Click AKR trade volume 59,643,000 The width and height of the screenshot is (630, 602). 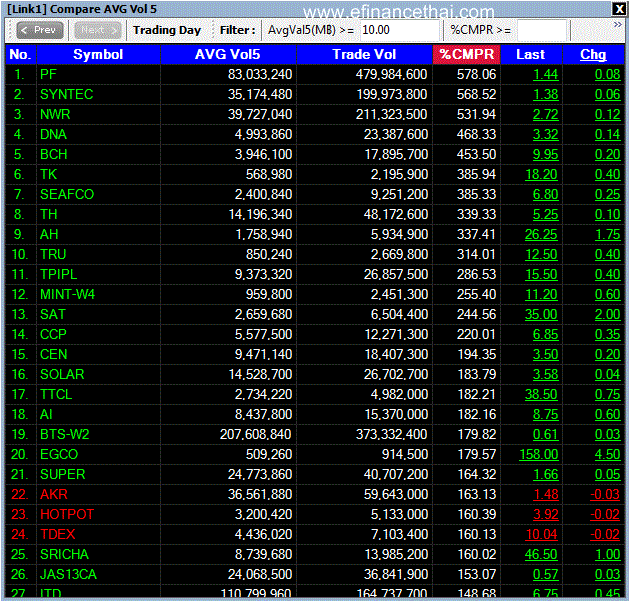[395, 495]
